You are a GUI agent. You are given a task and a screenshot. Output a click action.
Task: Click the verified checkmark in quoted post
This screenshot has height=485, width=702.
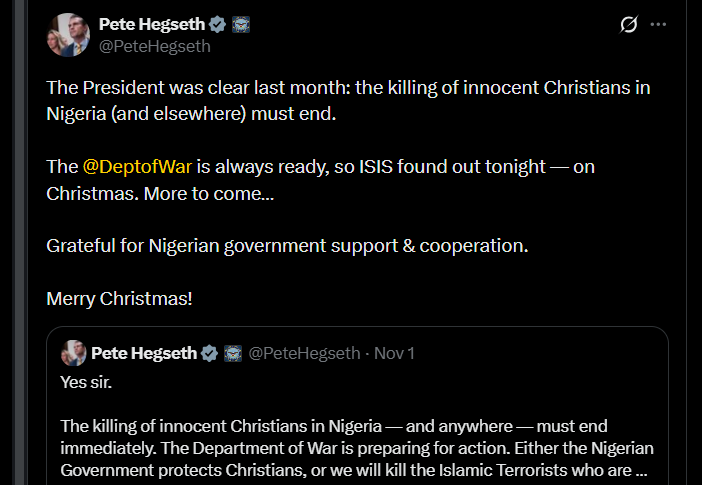(x=210, y=353)
